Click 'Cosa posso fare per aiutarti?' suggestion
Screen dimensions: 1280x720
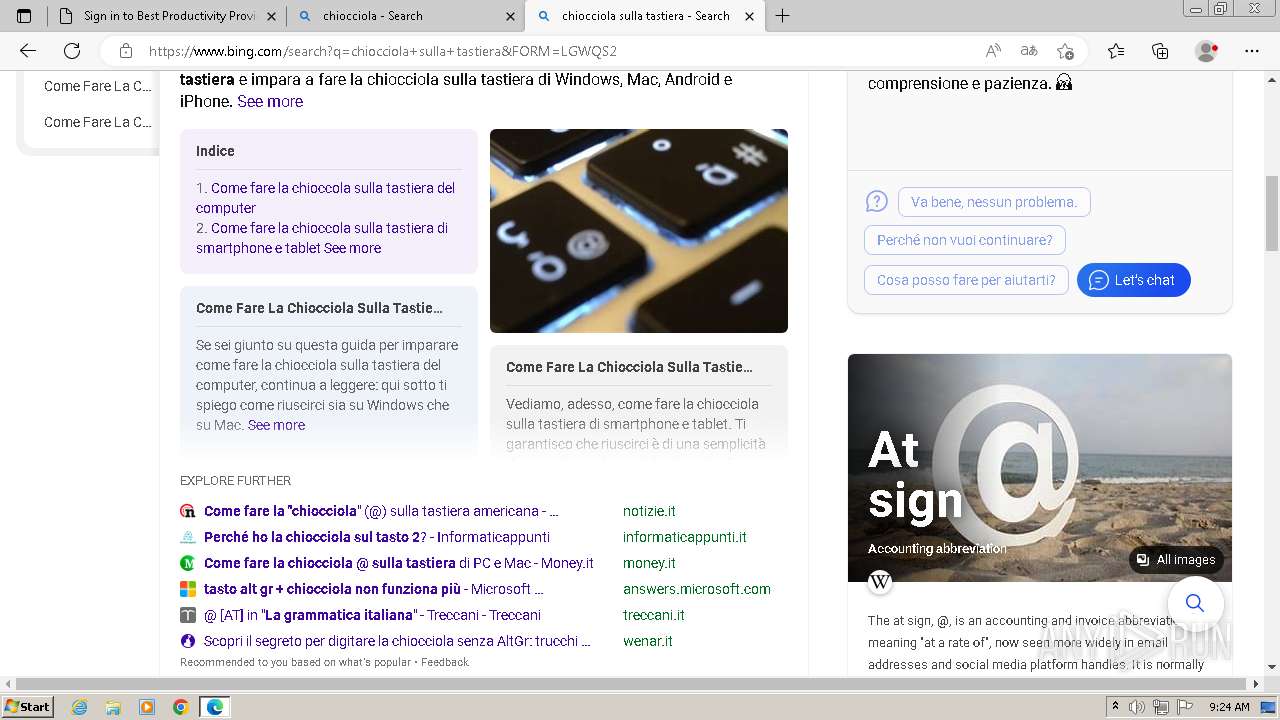966,280
